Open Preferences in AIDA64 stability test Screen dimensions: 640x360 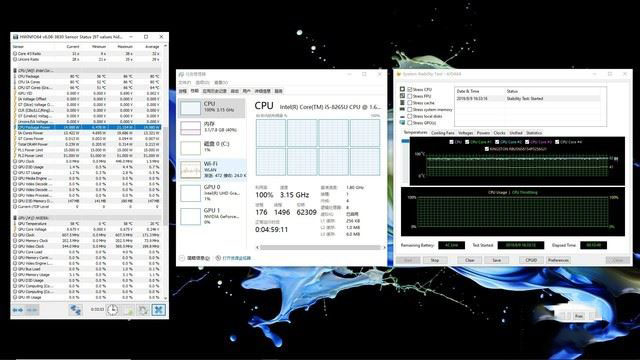pos(558,260)
